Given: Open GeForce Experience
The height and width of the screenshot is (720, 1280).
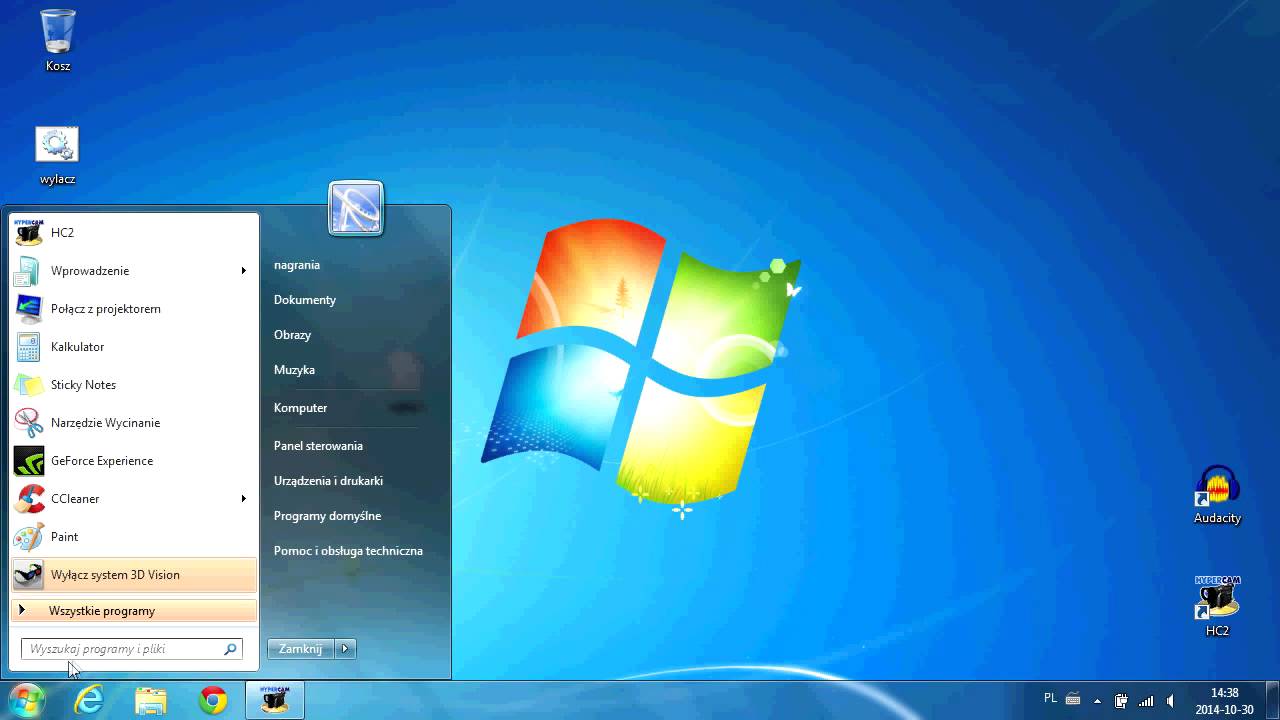Looking at the screenshot, I should click(134, 461).
